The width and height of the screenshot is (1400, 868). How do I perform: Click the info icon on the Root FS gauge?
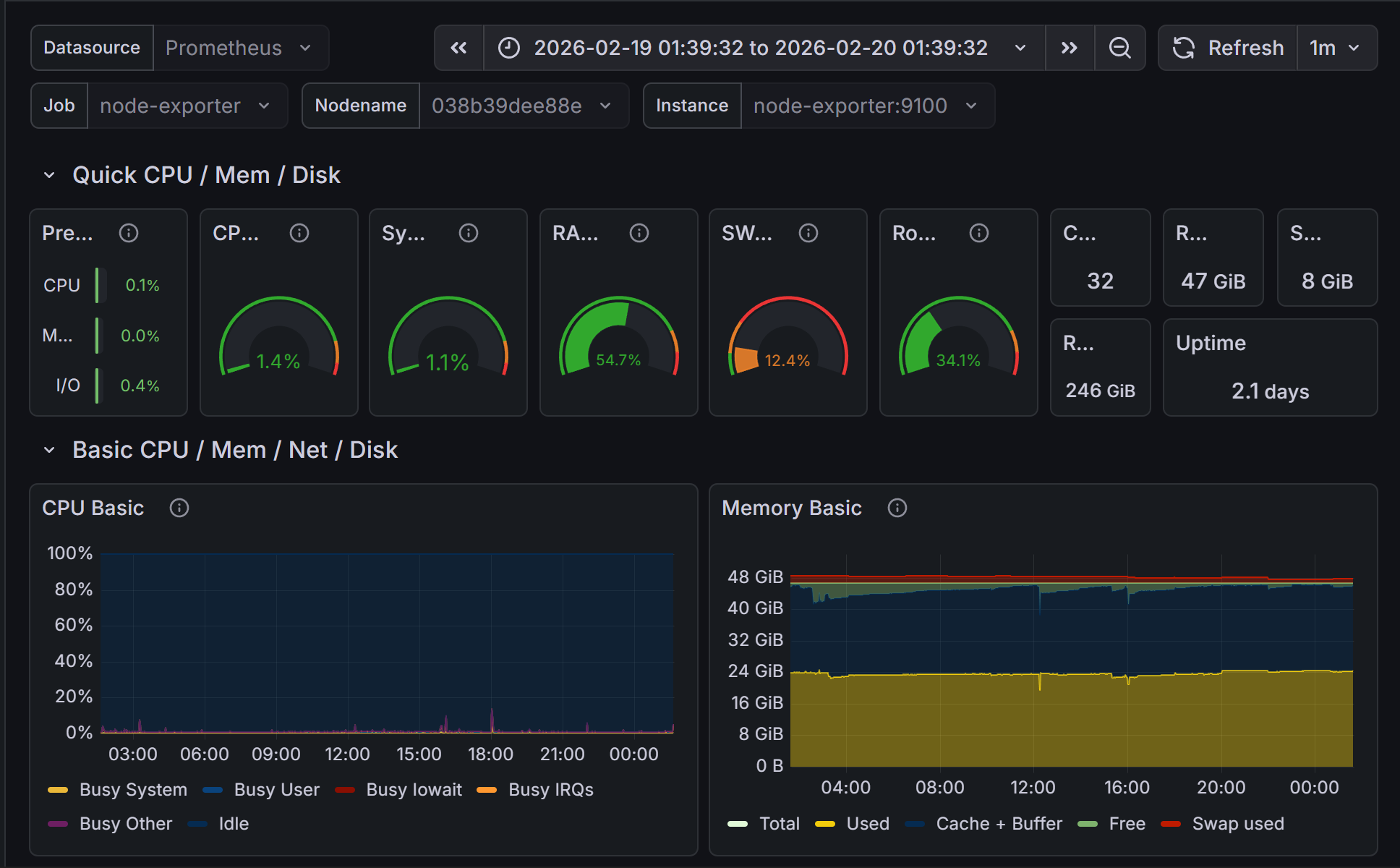pyautogui.click(x=978, y=233)
